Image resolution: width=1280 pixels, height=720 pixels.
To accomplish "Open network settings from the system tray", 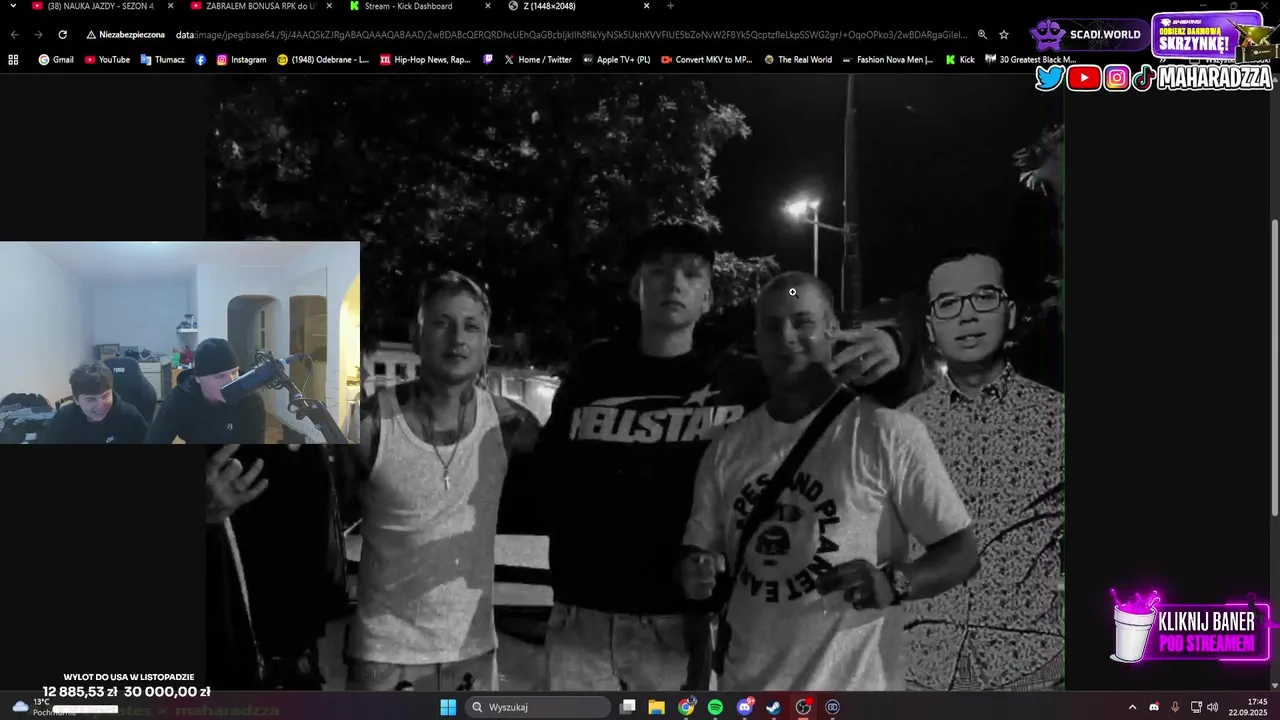I will [x=1195, y=707].
